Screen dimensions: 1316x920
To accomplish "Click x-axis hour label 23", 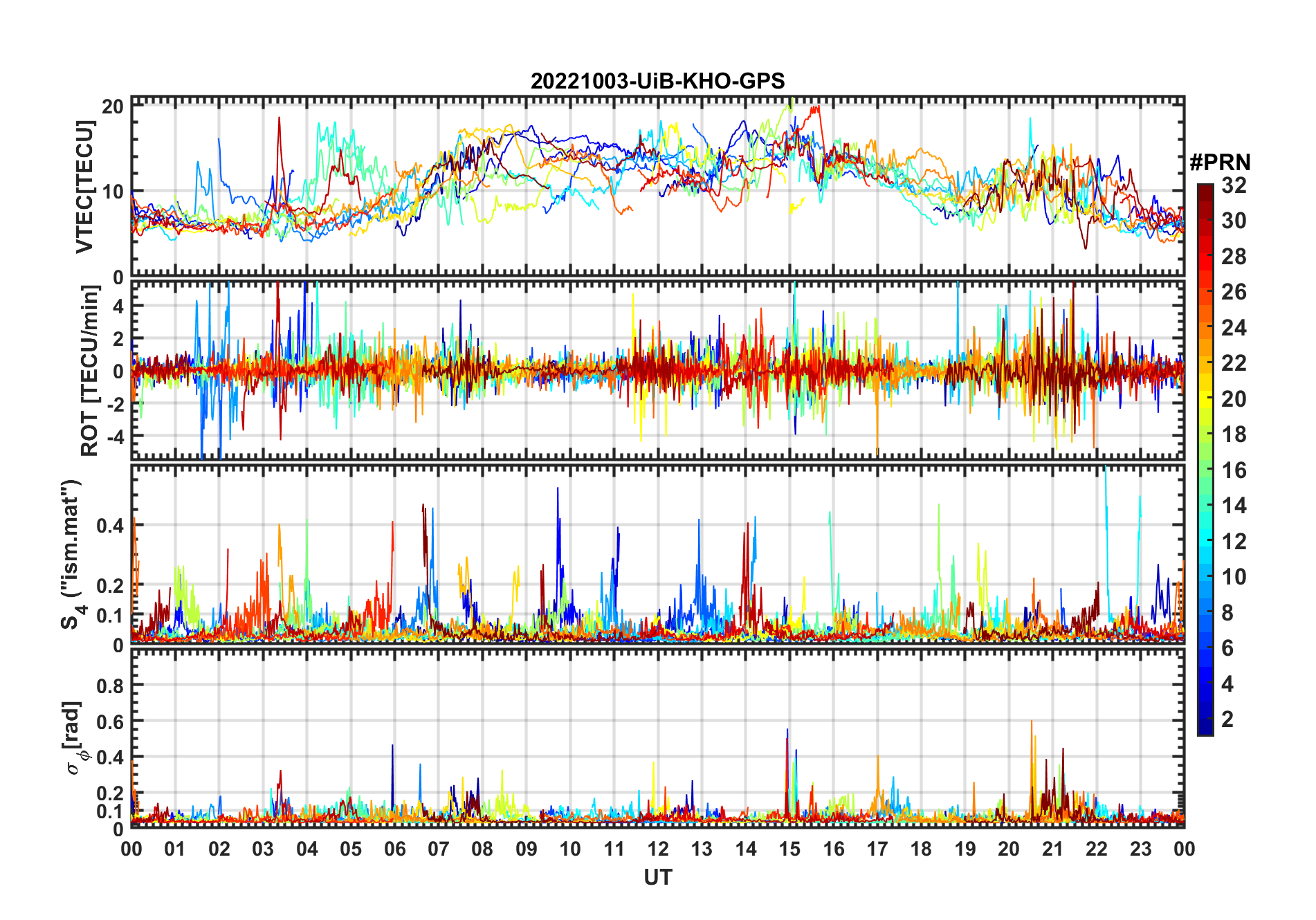I will pyautogui.click(x=1141, y=849).
